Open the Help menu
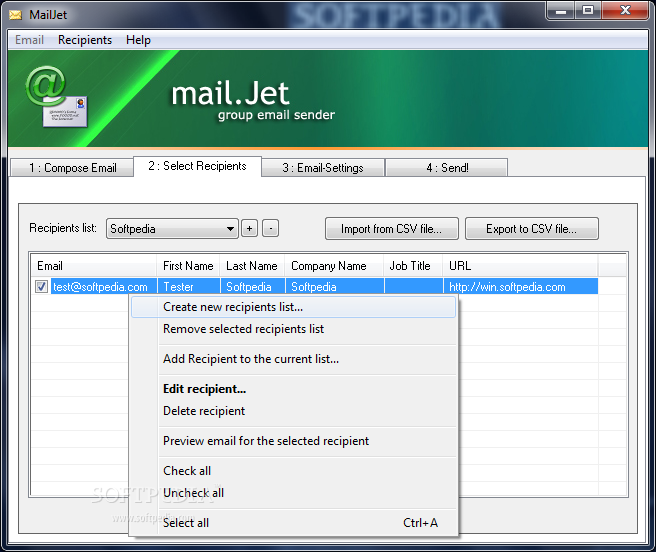 [x=138, y=40]
